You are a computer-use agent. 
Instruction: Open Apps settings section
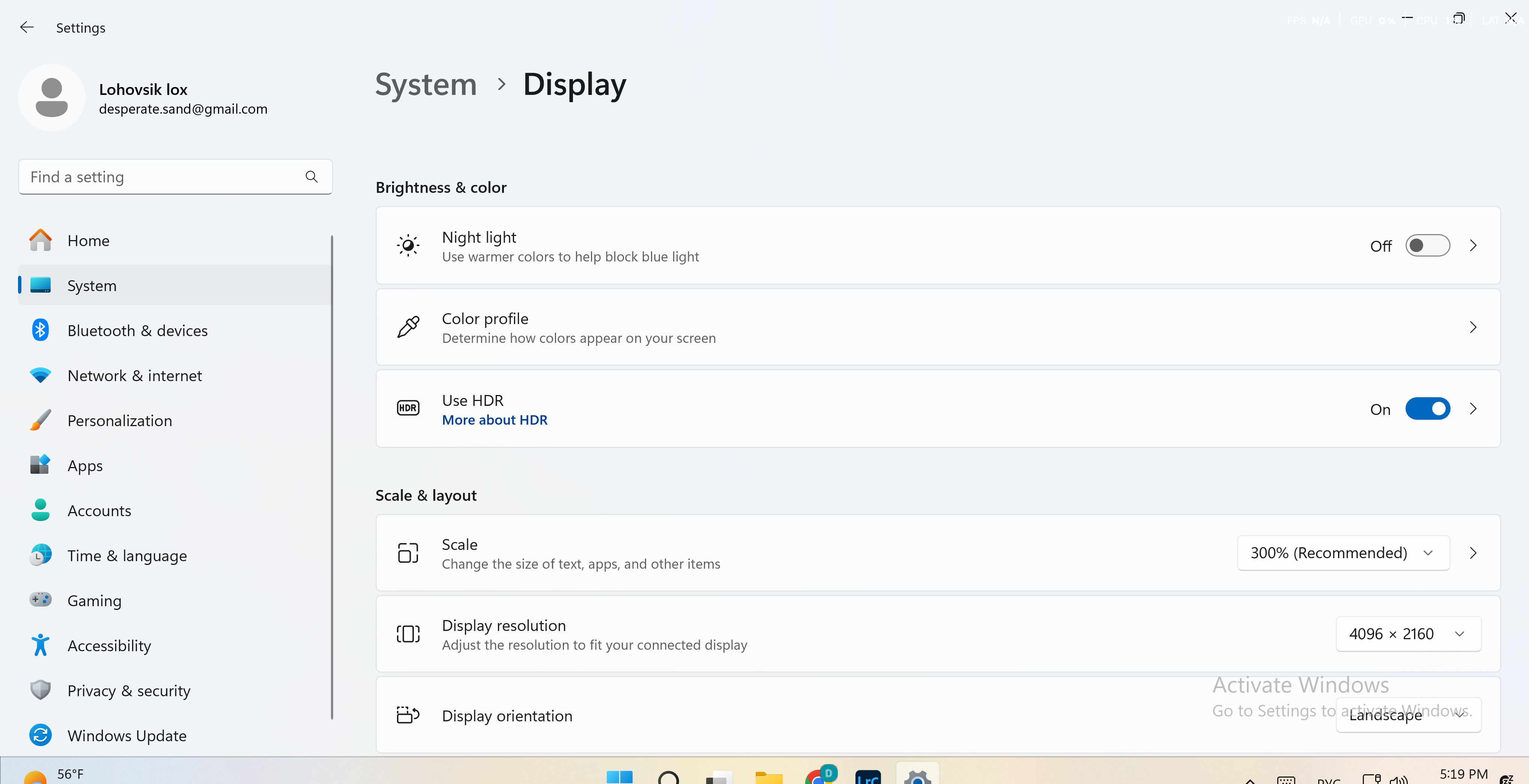[174, 466]
